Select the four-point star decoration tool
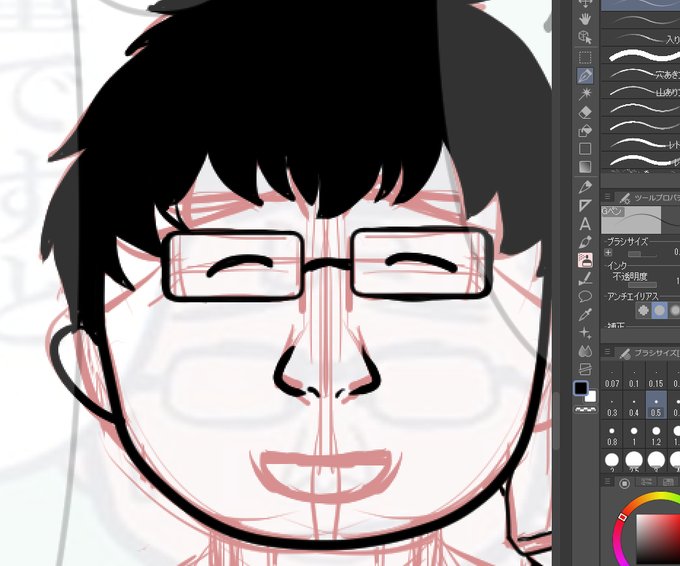The image size is (680, 566). point(585,333)
